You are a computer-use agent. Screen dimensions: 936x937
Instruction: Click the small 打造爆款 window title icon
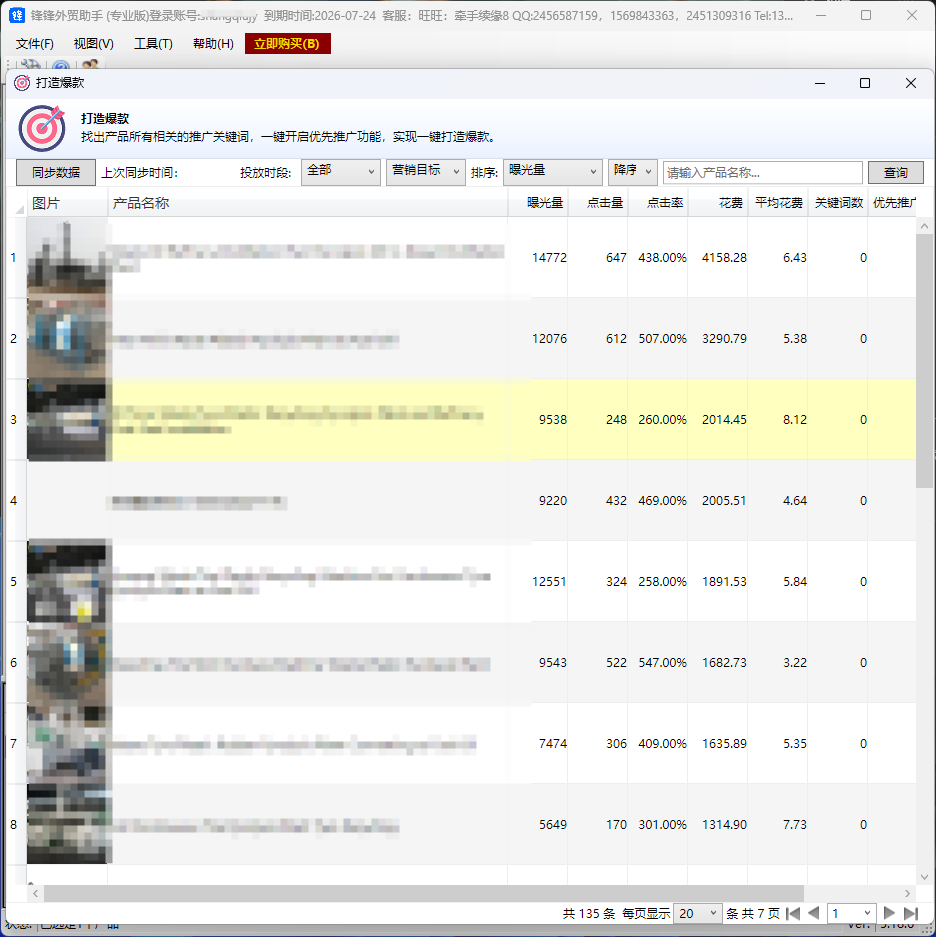pyautogui.click(x=22, y=83)
